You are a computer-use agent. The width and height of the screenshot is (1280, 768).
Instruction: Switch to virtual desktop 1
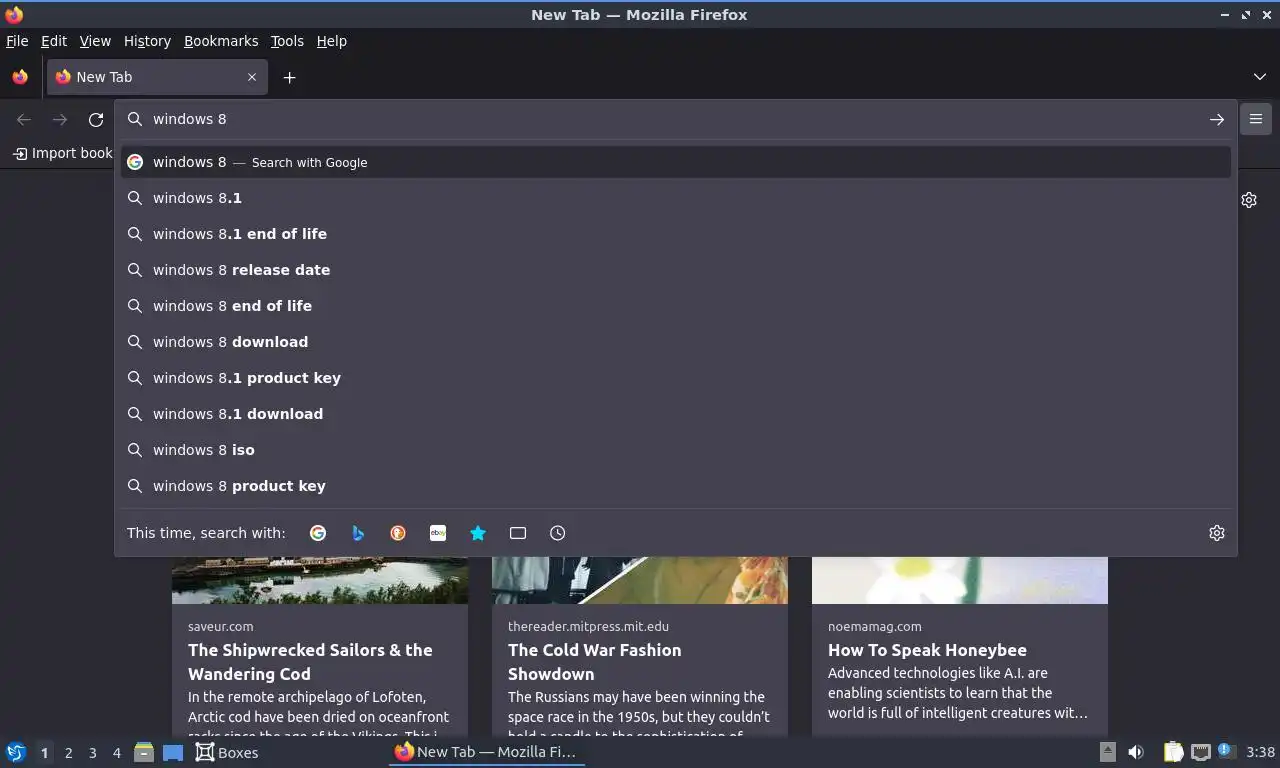coord(44,753)
